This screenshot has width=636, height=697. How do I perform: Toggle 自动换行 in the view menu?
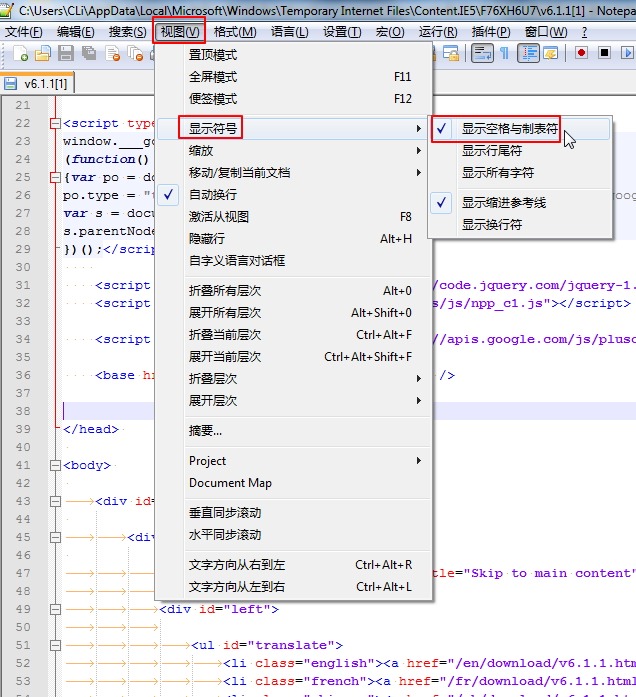pos(212,195)
